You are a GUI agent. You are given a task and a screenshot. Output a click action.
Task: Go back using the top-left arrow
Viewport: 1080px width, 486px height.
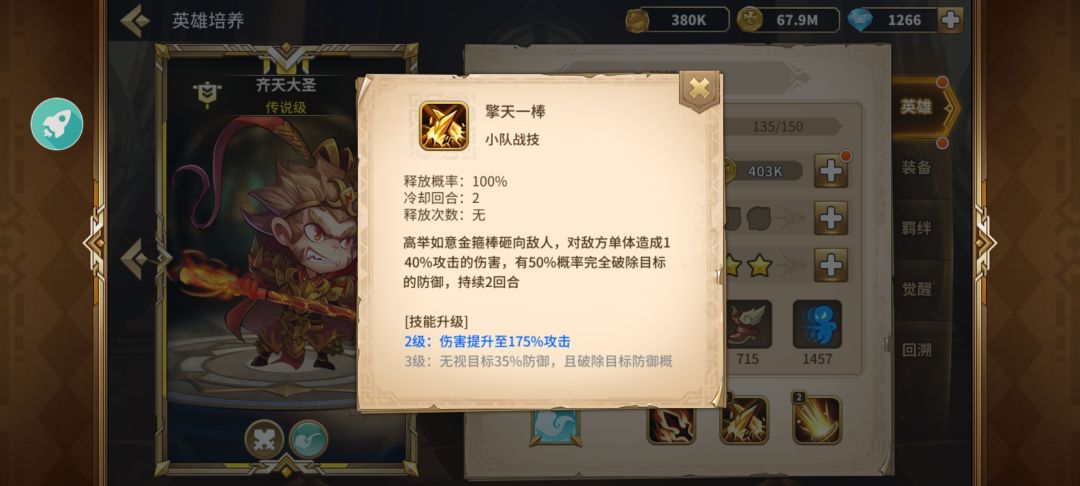[135, 21]
